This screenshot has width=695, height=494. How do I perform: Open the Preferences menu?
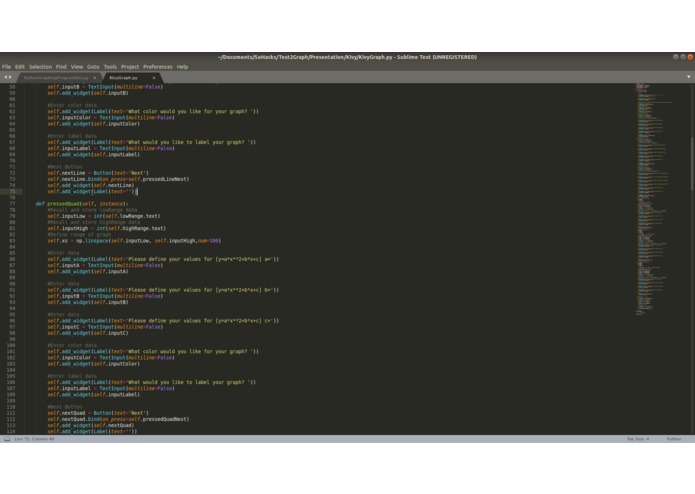click(158, 67)
